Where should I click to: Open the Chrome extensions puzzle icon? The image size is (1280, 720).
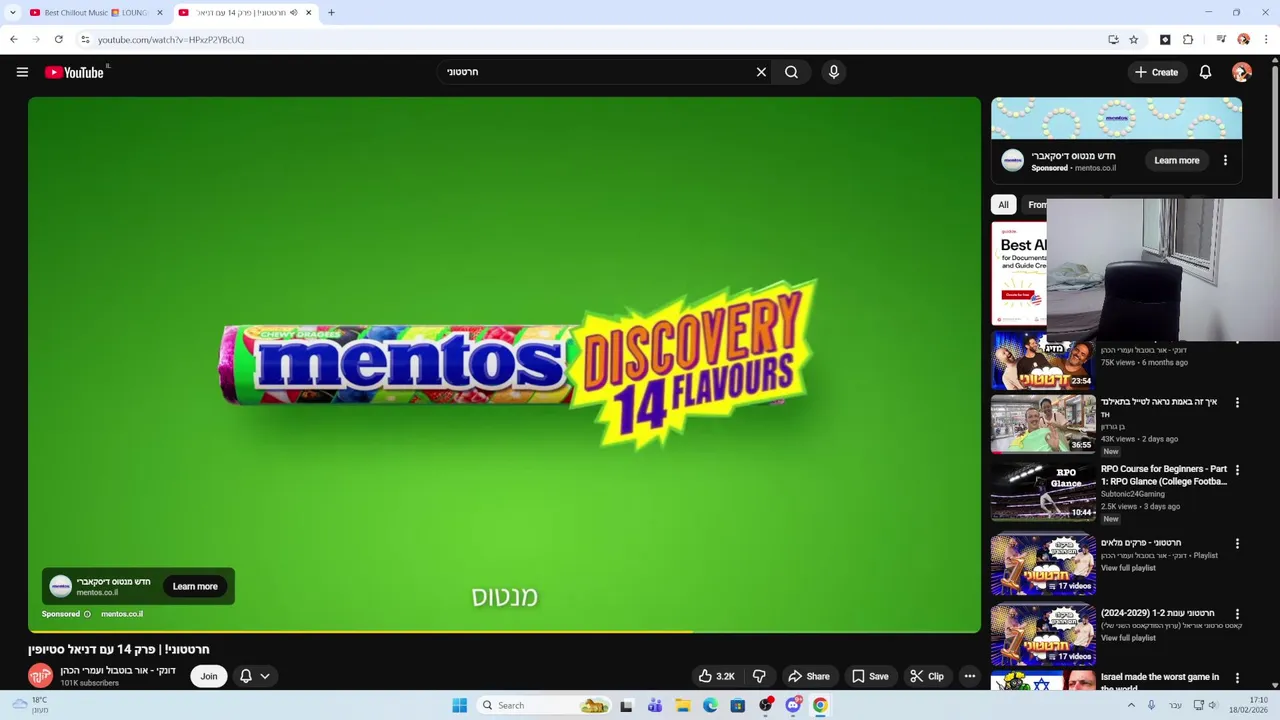point(1188,40)
